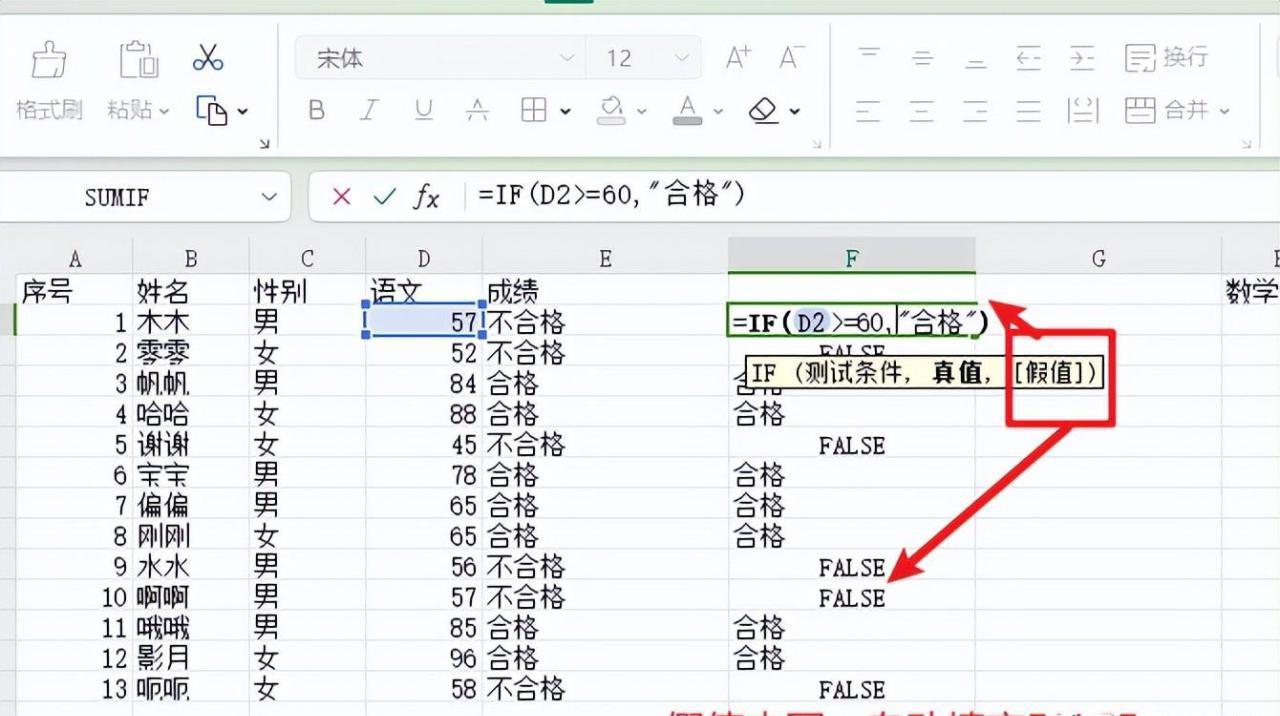Align text to vertical middle
Viewport: 1280px width, 716px height.
point(923,58)
